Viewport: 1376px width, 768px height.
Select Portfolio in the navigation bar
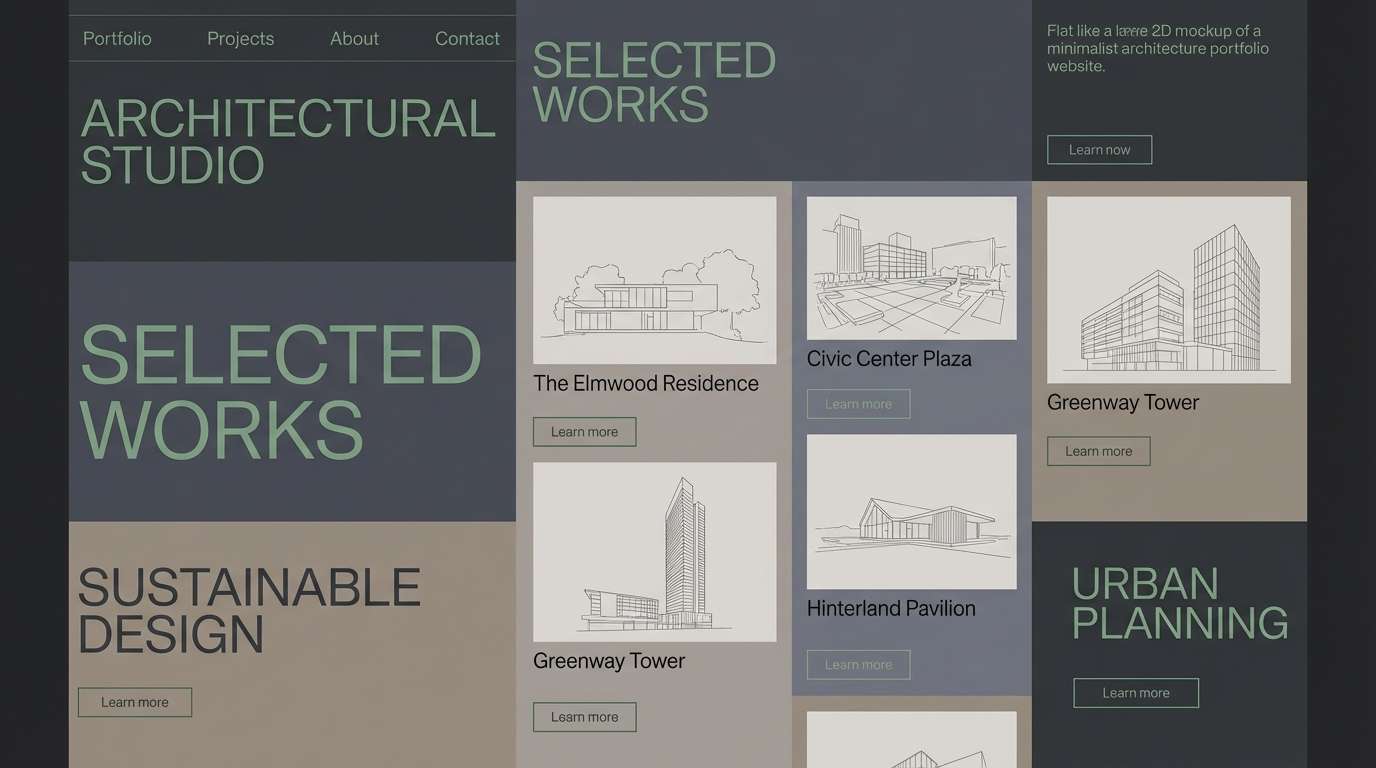point(117,38)
